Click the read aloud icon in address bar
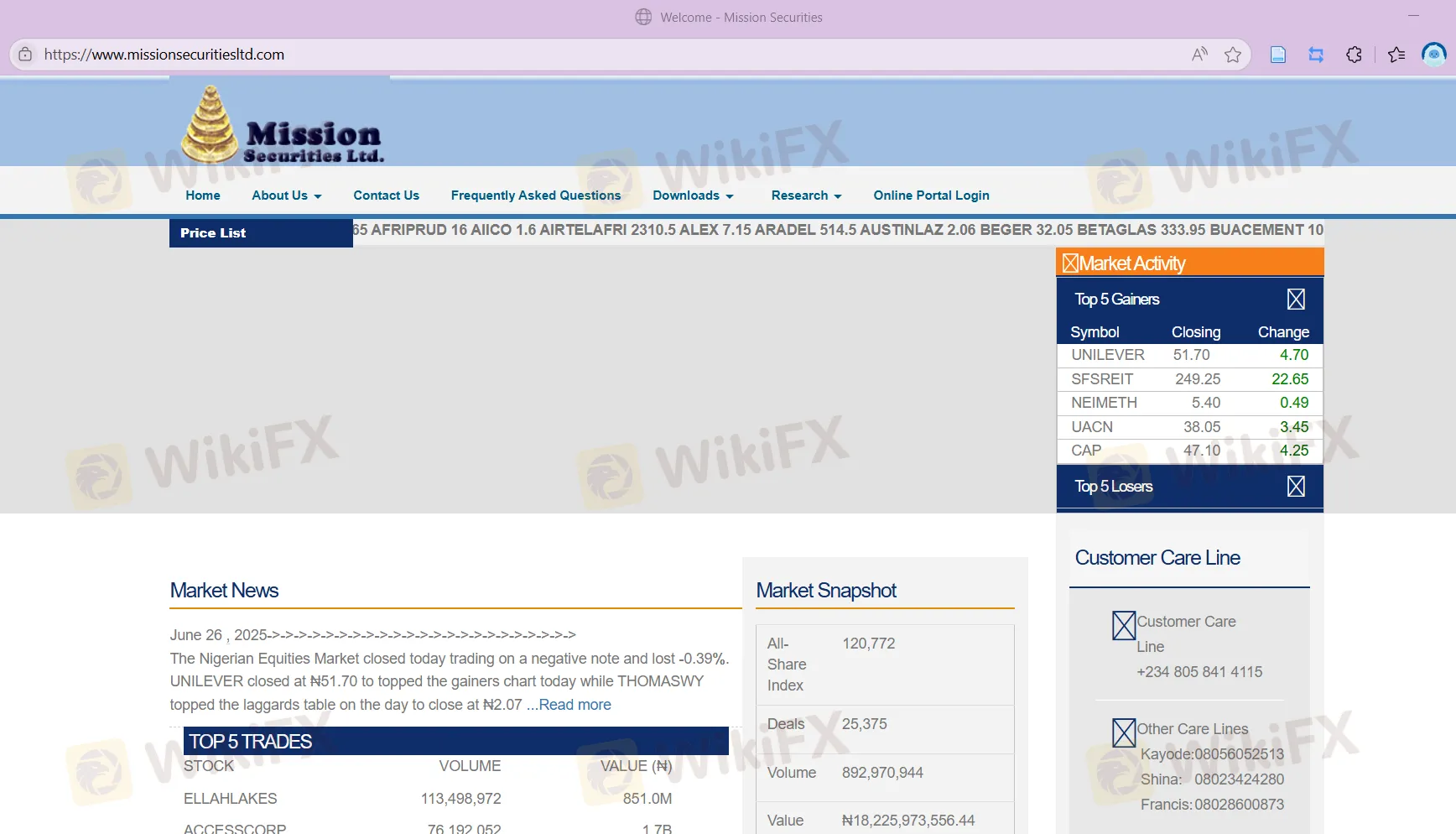The image size is (1456, 834). coord(1199,55)
